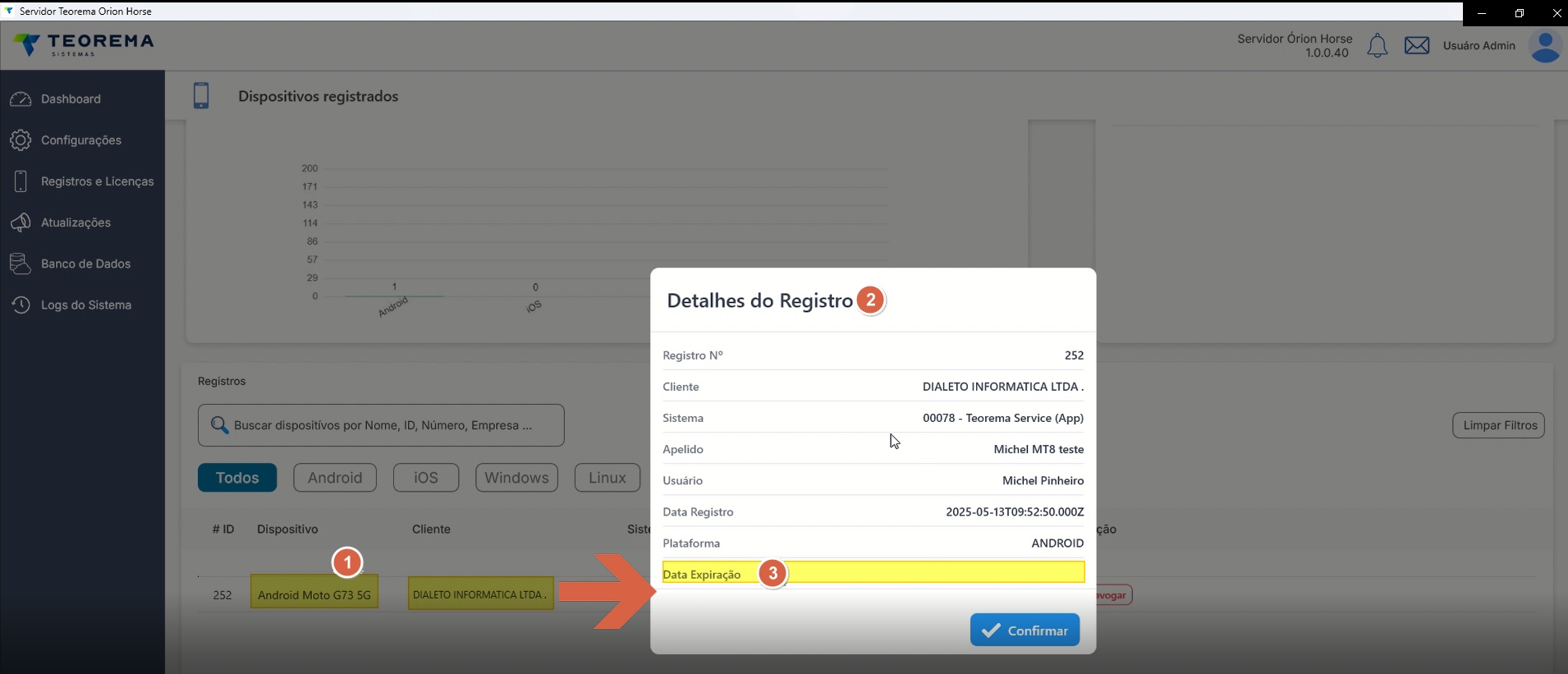Viewport: 1568px width, 674px height.
Task: Click the partially hidden Revogar button
Action: [1114, 595]
